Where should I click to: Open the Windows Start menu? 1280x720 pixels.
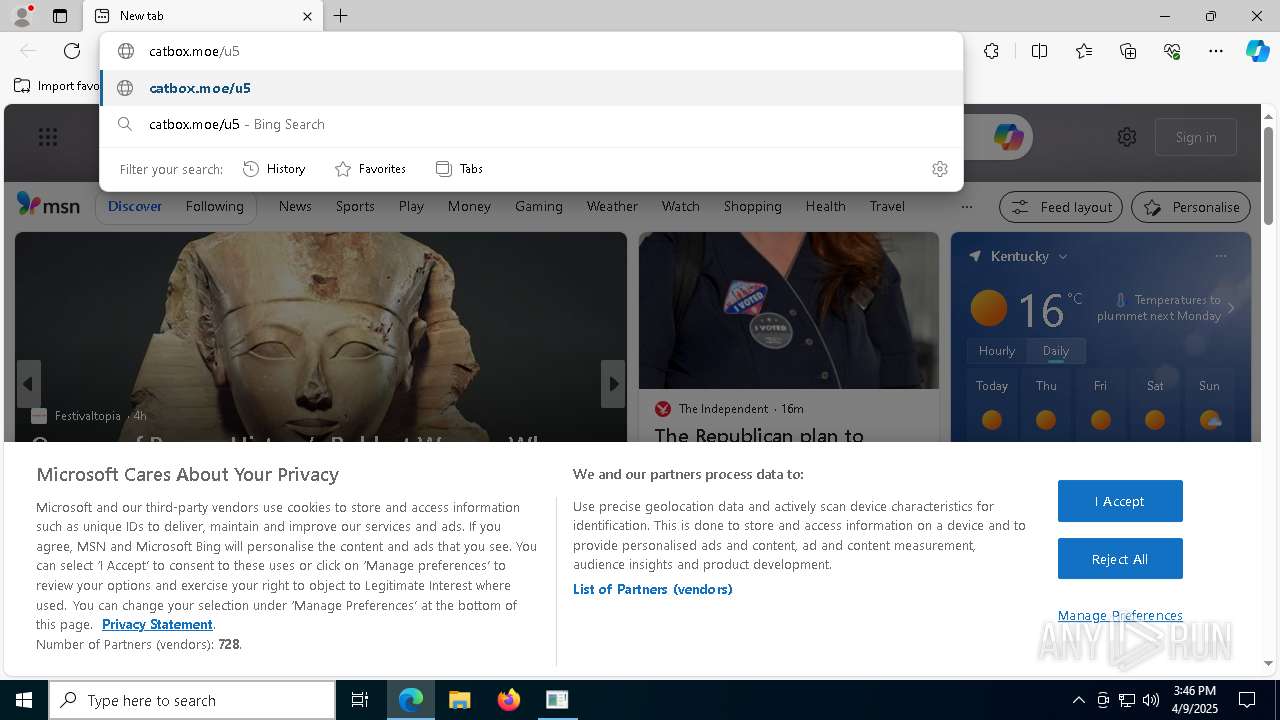click(x=24, y=700)
